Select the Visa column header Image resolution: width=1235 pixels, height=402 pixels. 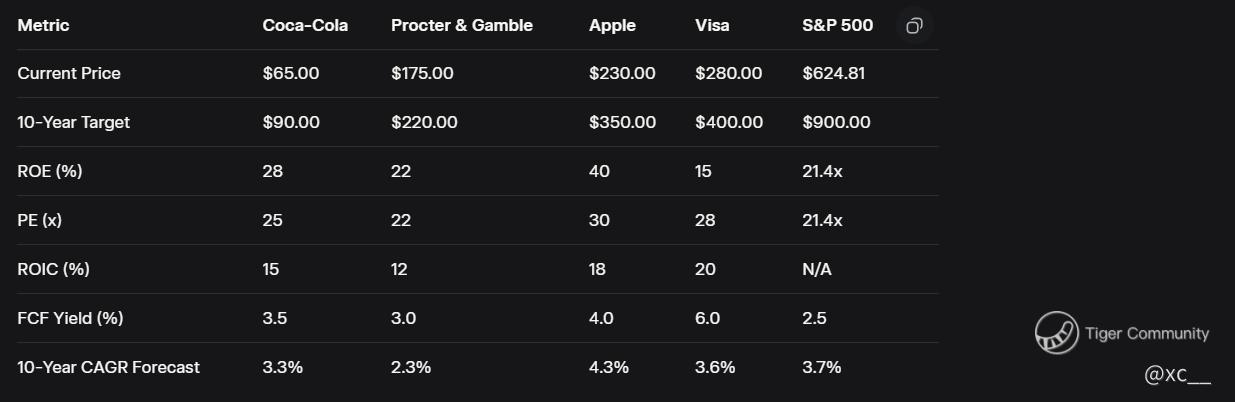[x=712, y=26]
